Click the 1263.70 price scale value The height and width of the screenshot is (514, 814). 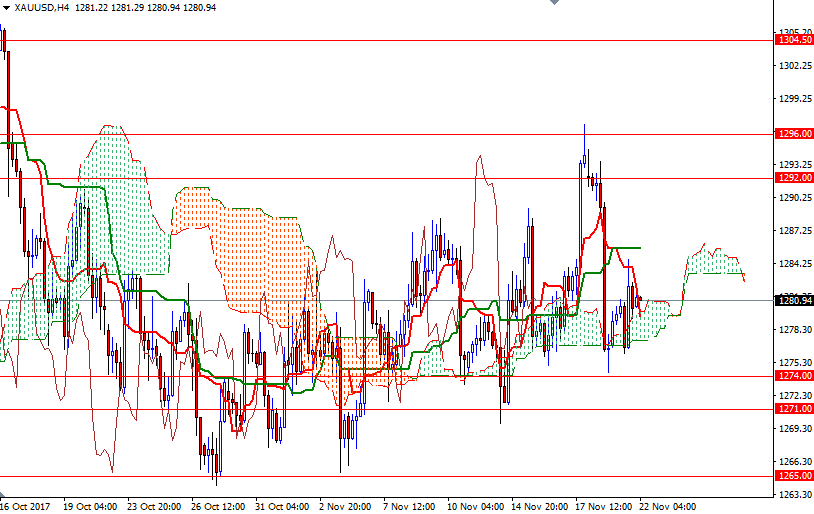pyautogui.click(x=794, y=494)
